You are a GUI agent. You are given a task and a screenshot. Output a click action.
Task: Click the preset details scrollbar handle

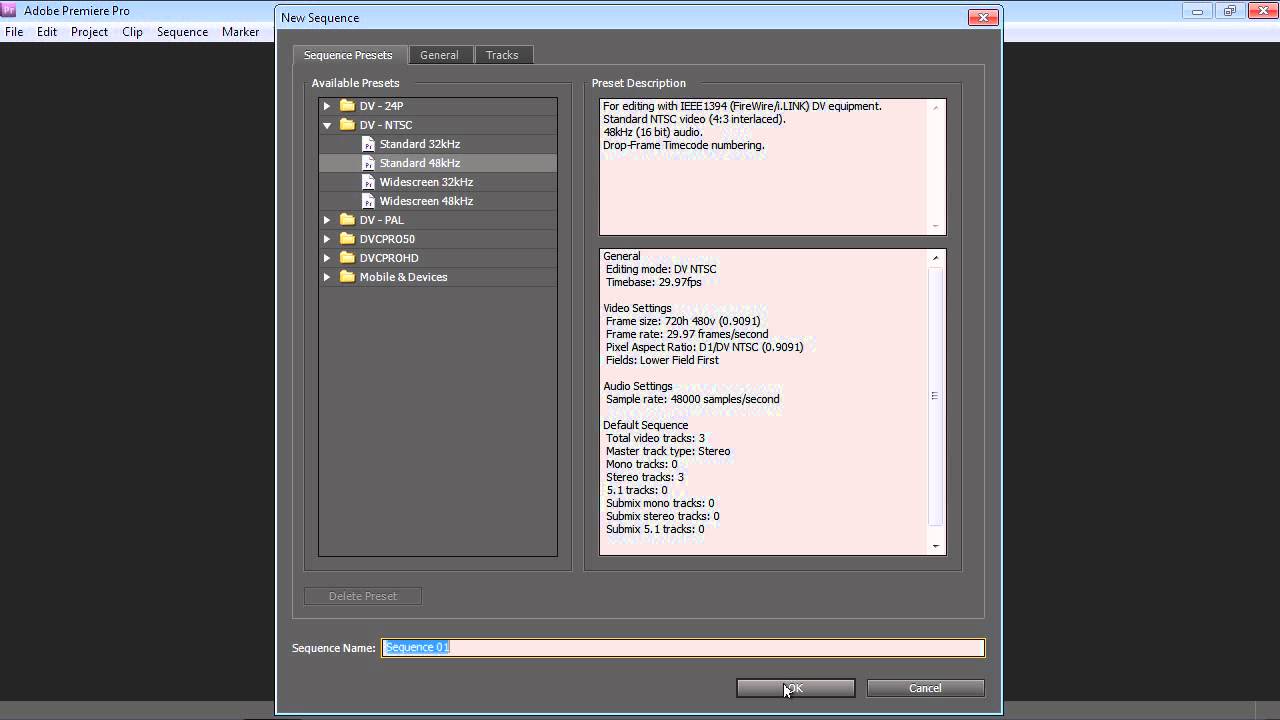pyautogui.click(x=936, y=396)
